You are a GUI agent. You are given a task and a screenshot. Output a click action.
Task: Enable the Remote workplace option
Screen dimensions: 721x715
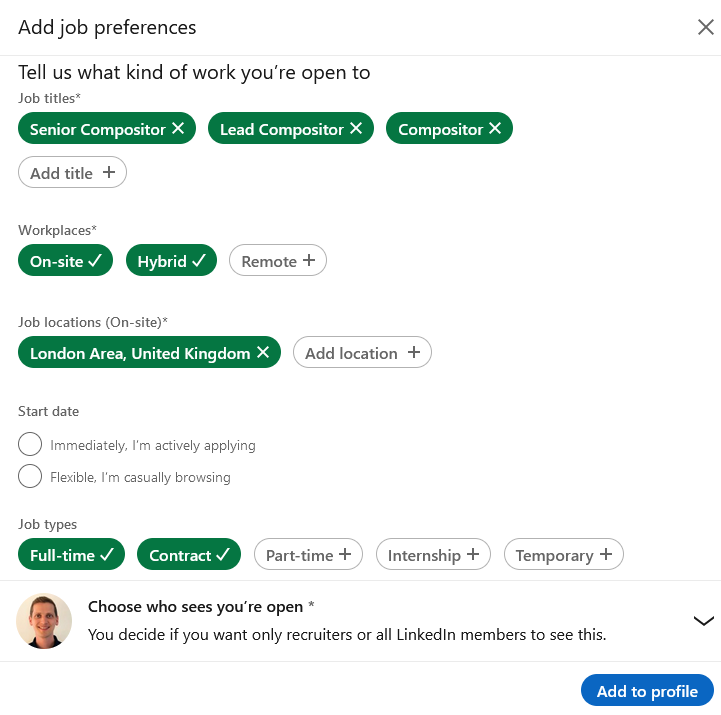(278, 261)
